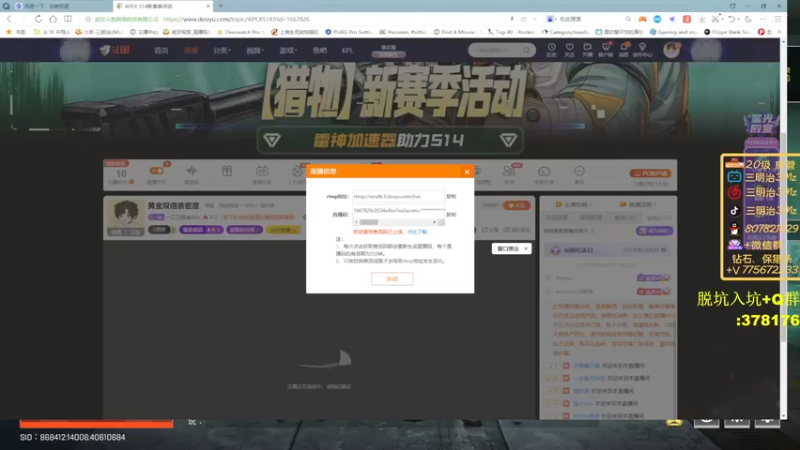Select 直播 in Douyu navigation
Screen dimensions: 800x450
pyautogui.click(x=191, y=51)
